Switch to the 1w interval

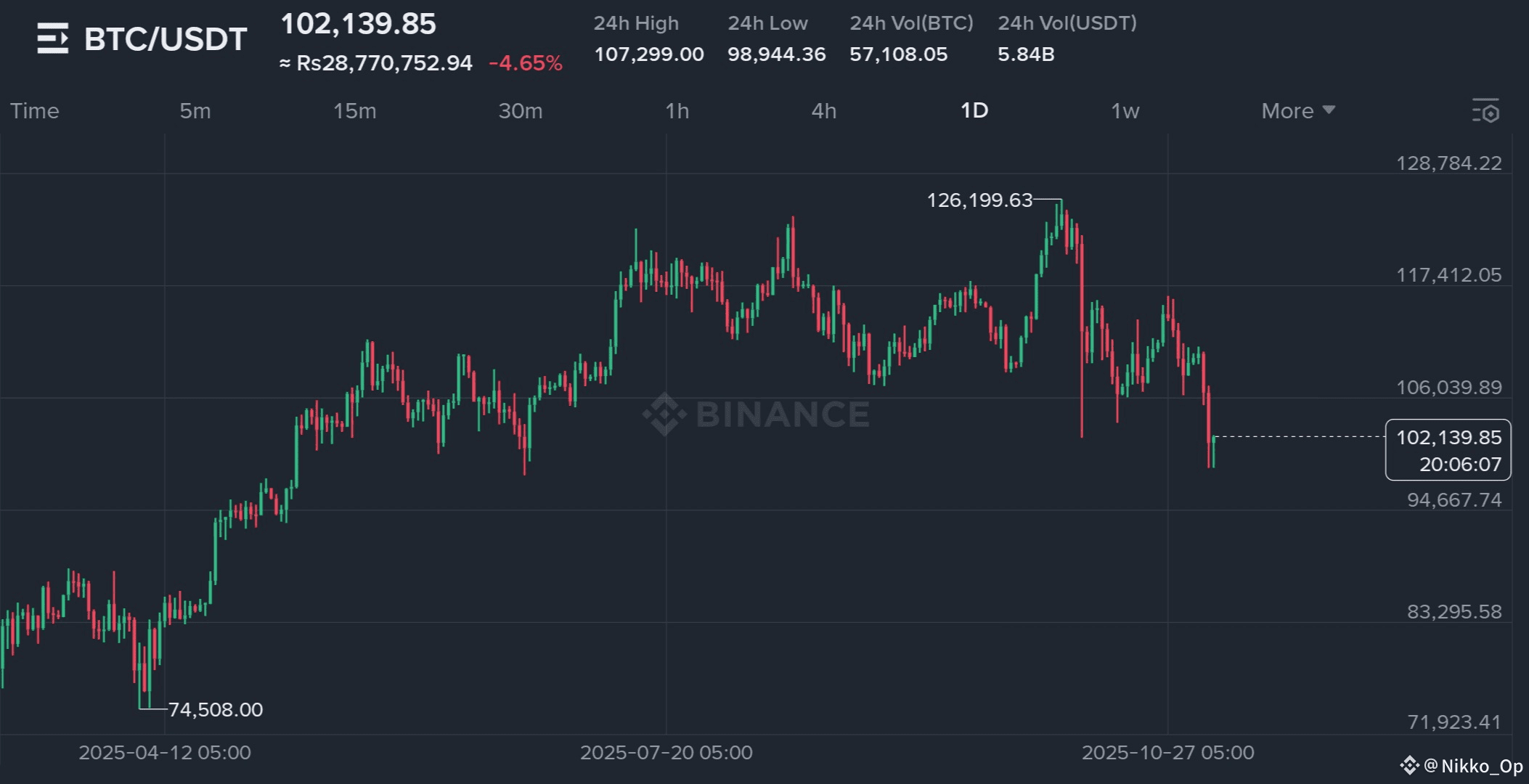click(1125, 111)
